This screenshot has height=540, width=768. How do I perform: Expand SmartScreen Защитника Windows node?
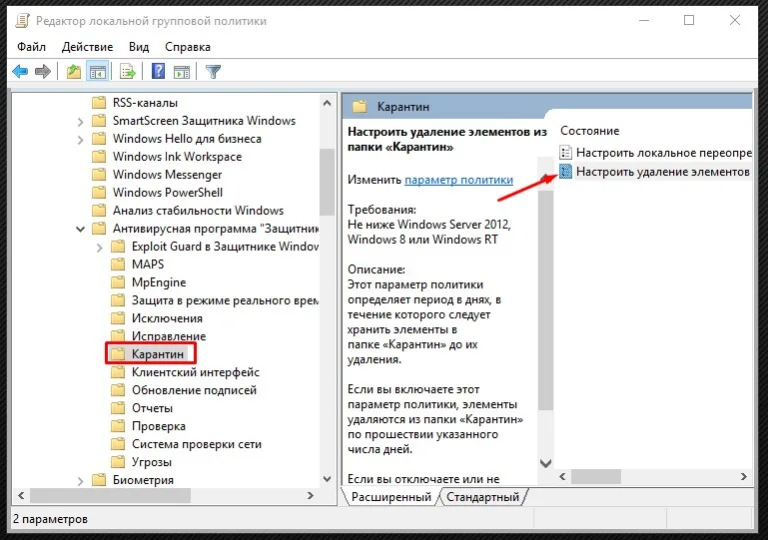pos(80,122)
